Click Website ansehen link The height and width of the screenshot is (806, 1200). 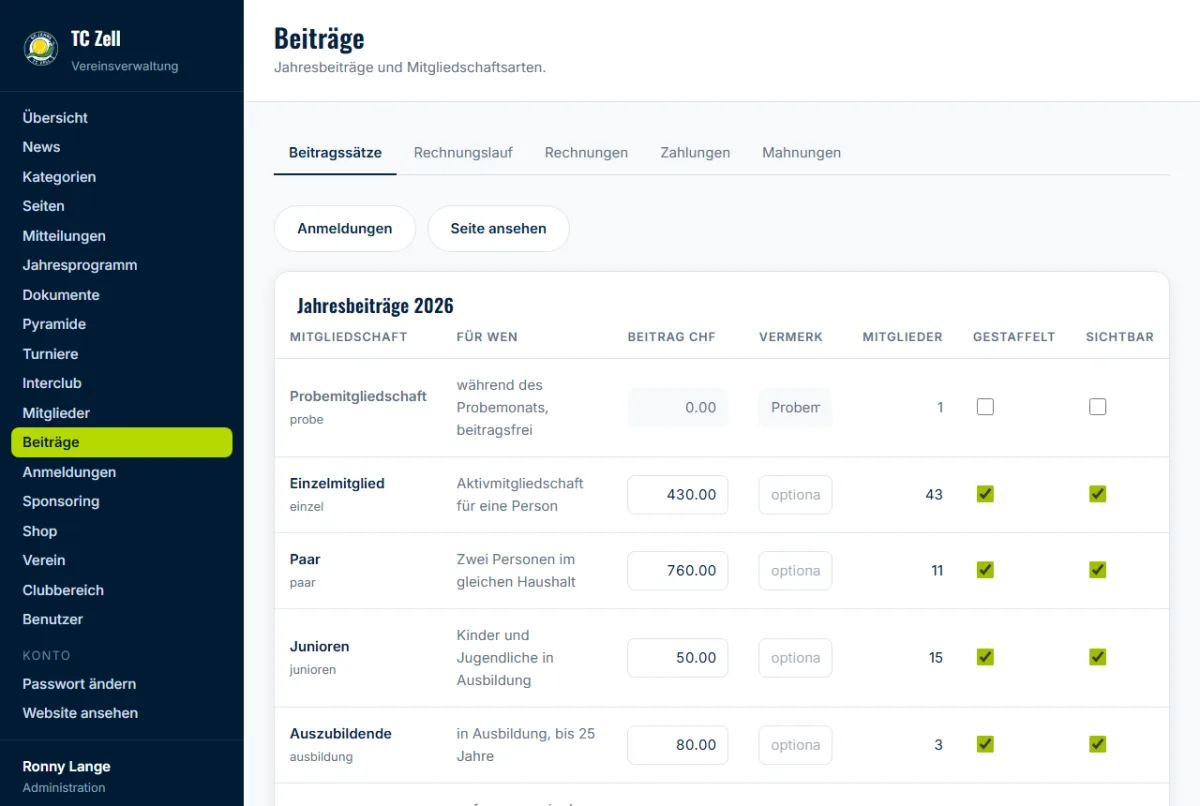(80, 713)
